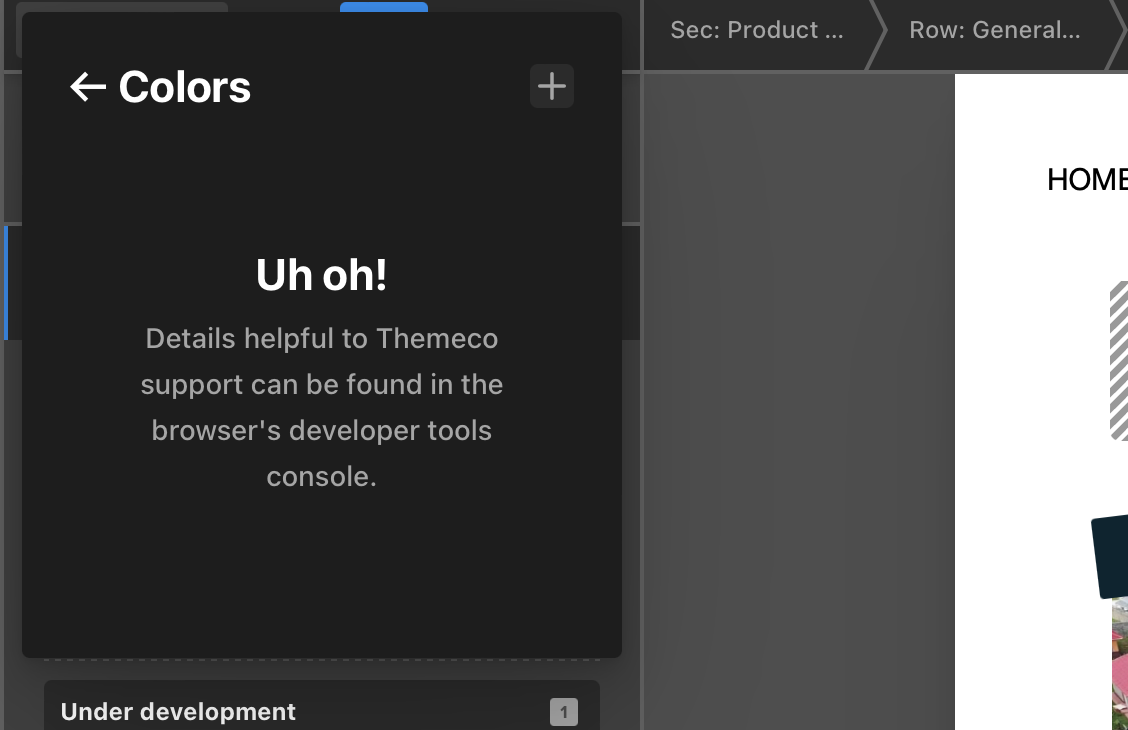Screen dimensions: 1128x730
Task: Click the back arrow beside Colors
Action: (x=88, y=87)
